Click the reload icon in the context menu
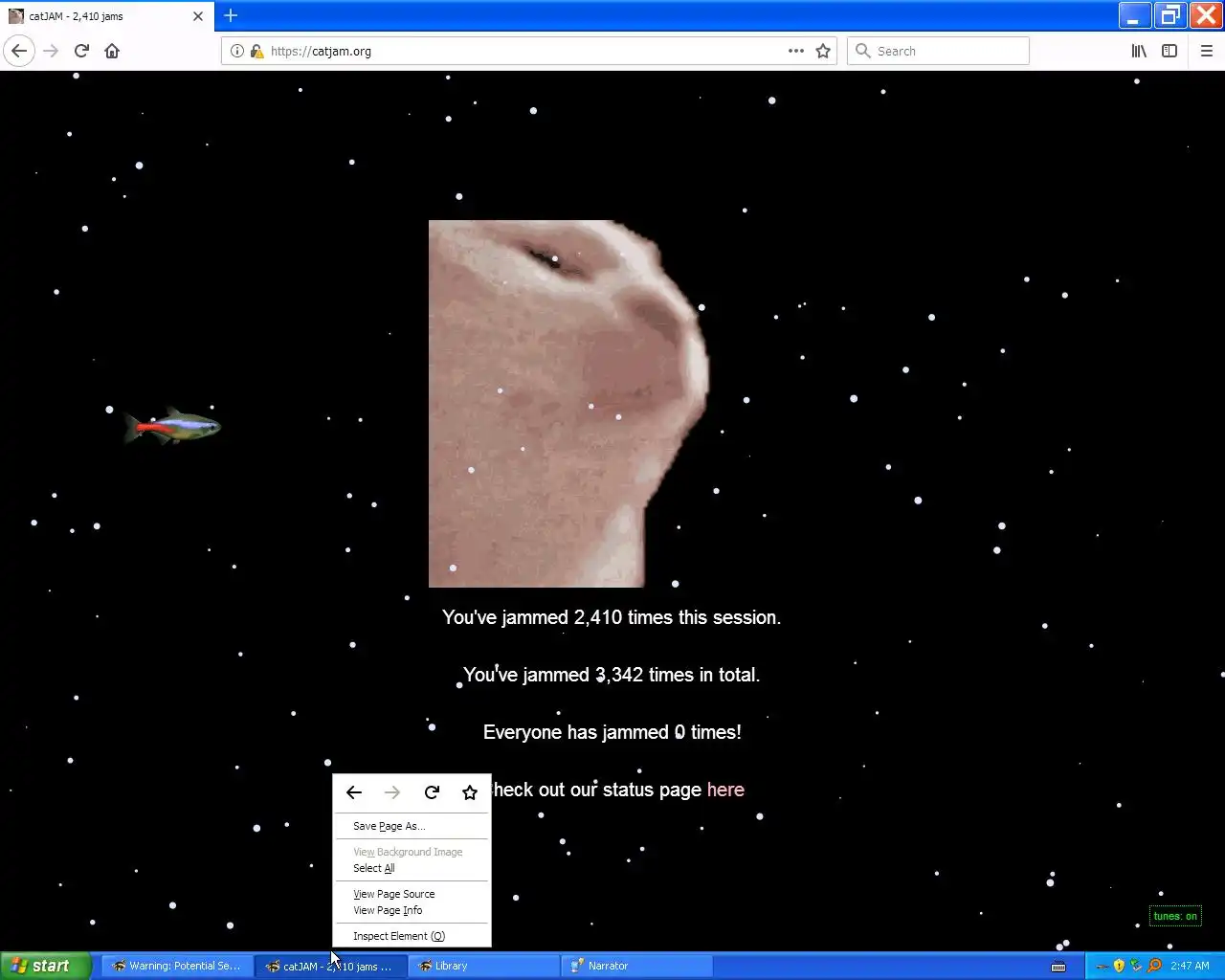The image size is (1225, 980). (x=432, y=792)
